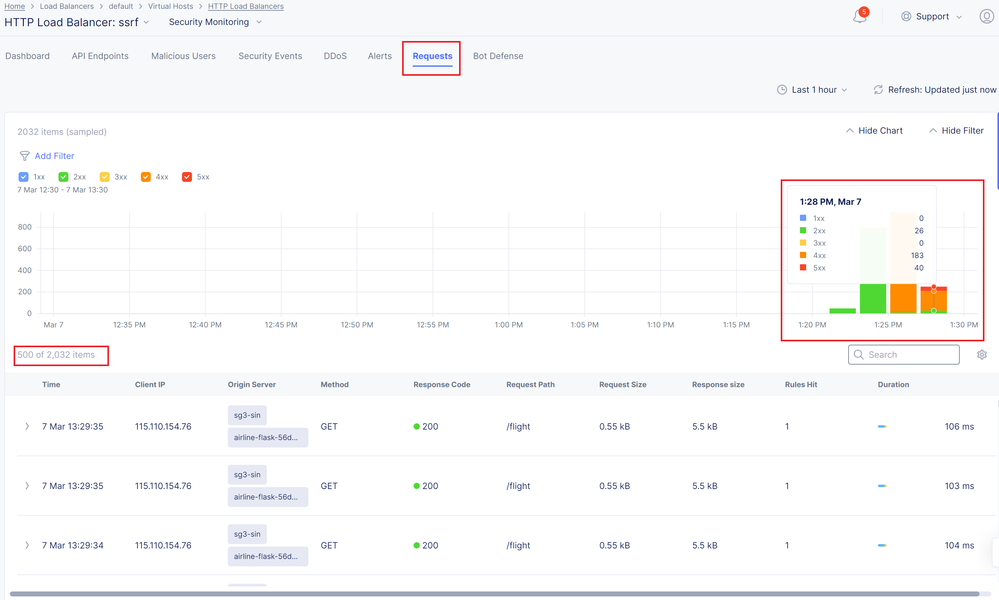Open table settings gear icon
Image resolution: width=999 pixels, height=600 pixels.
[x=982, y=355]
